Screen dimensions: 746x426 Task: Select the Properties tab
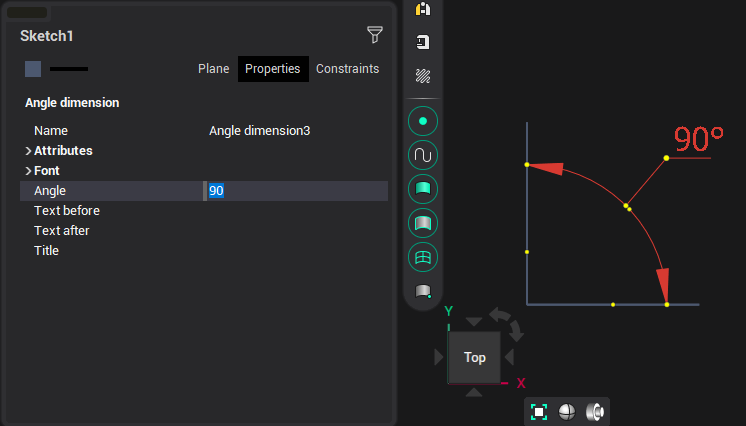(x=273, y=69)
